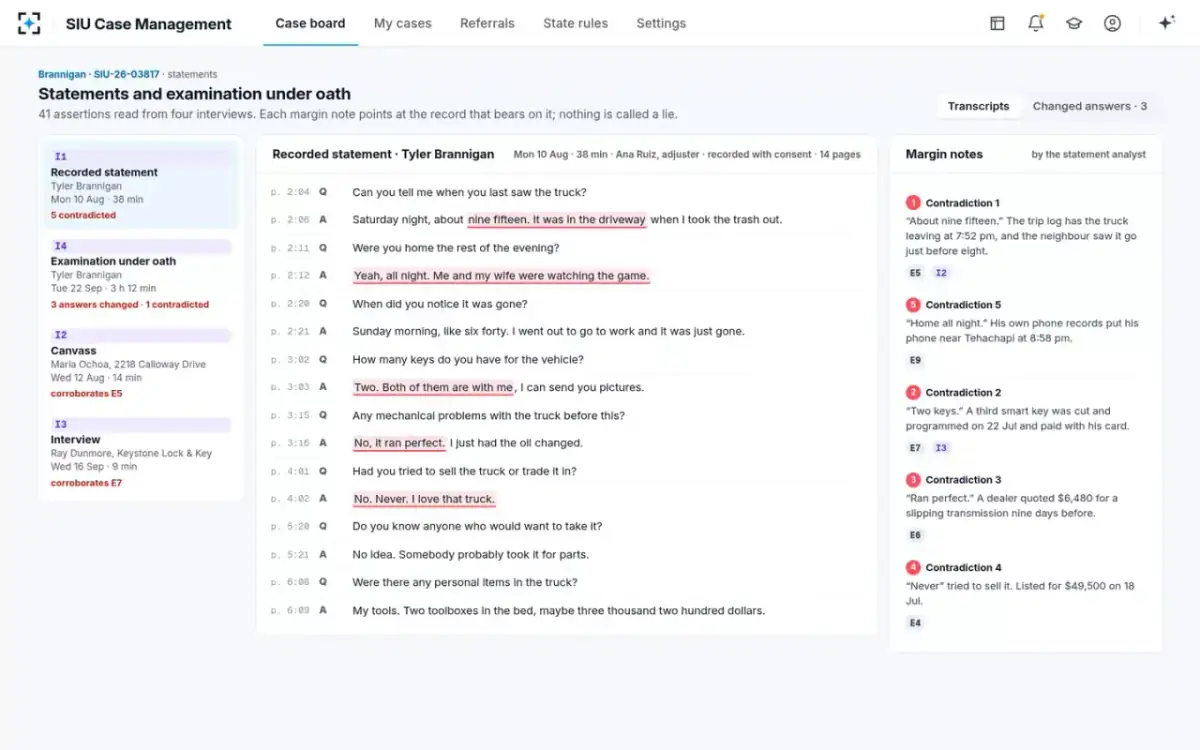
Task: Click the SIU Case Management logo icon
Action: tap(30, 23)
